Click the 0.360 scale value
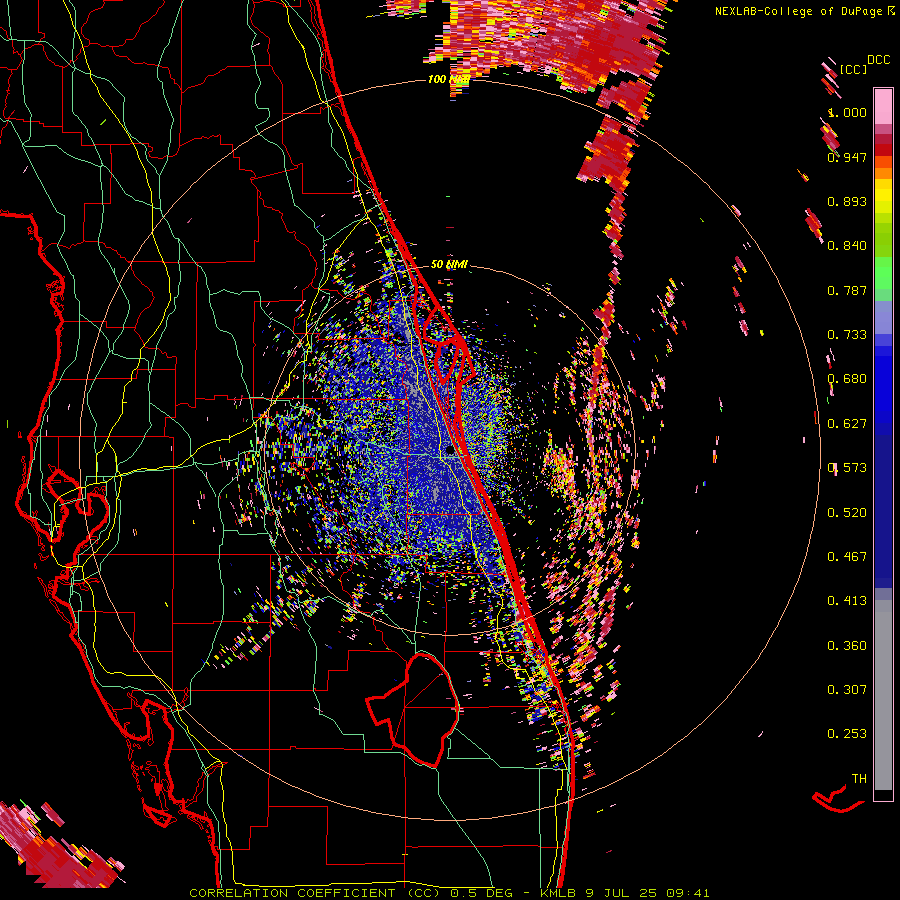Screen dimensions: 900x900 (x=847, y=646)
